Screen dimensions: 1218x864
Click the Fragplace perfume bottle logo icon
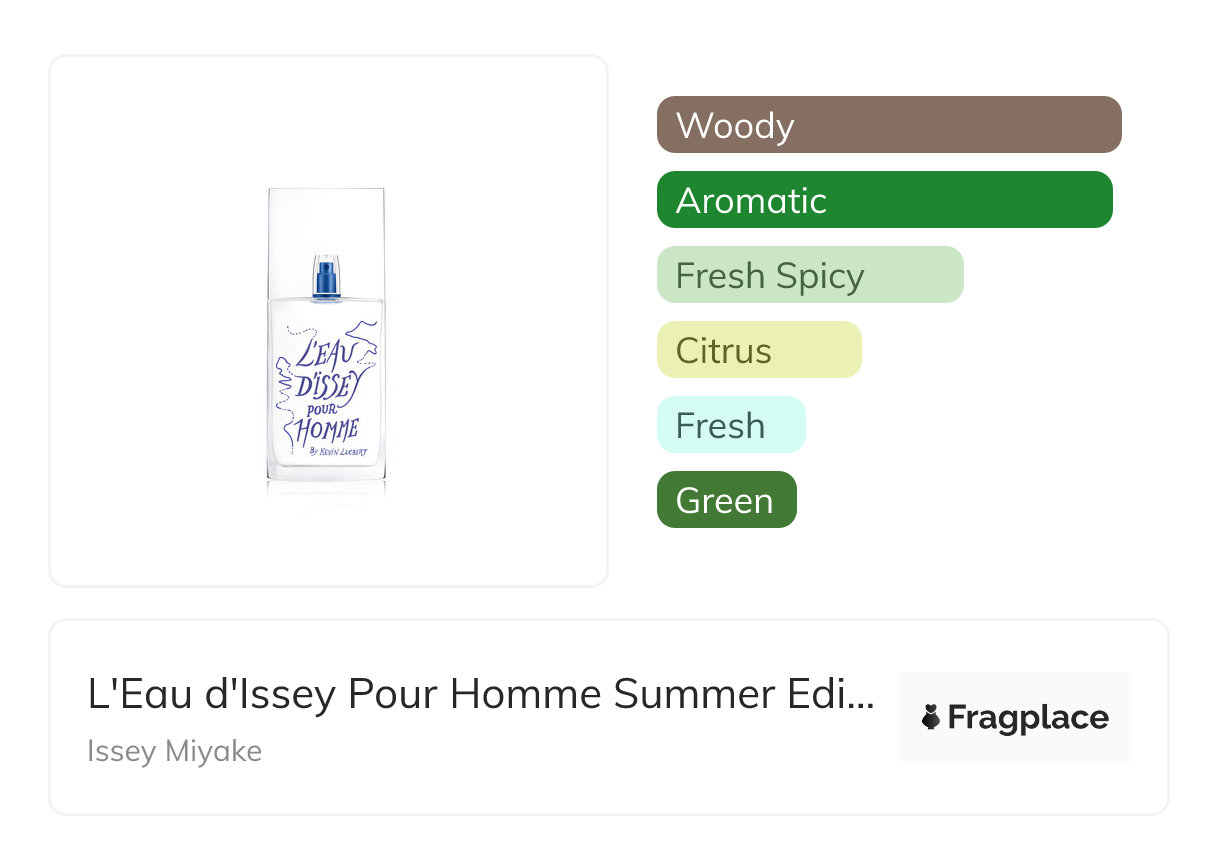click(931, 717)
